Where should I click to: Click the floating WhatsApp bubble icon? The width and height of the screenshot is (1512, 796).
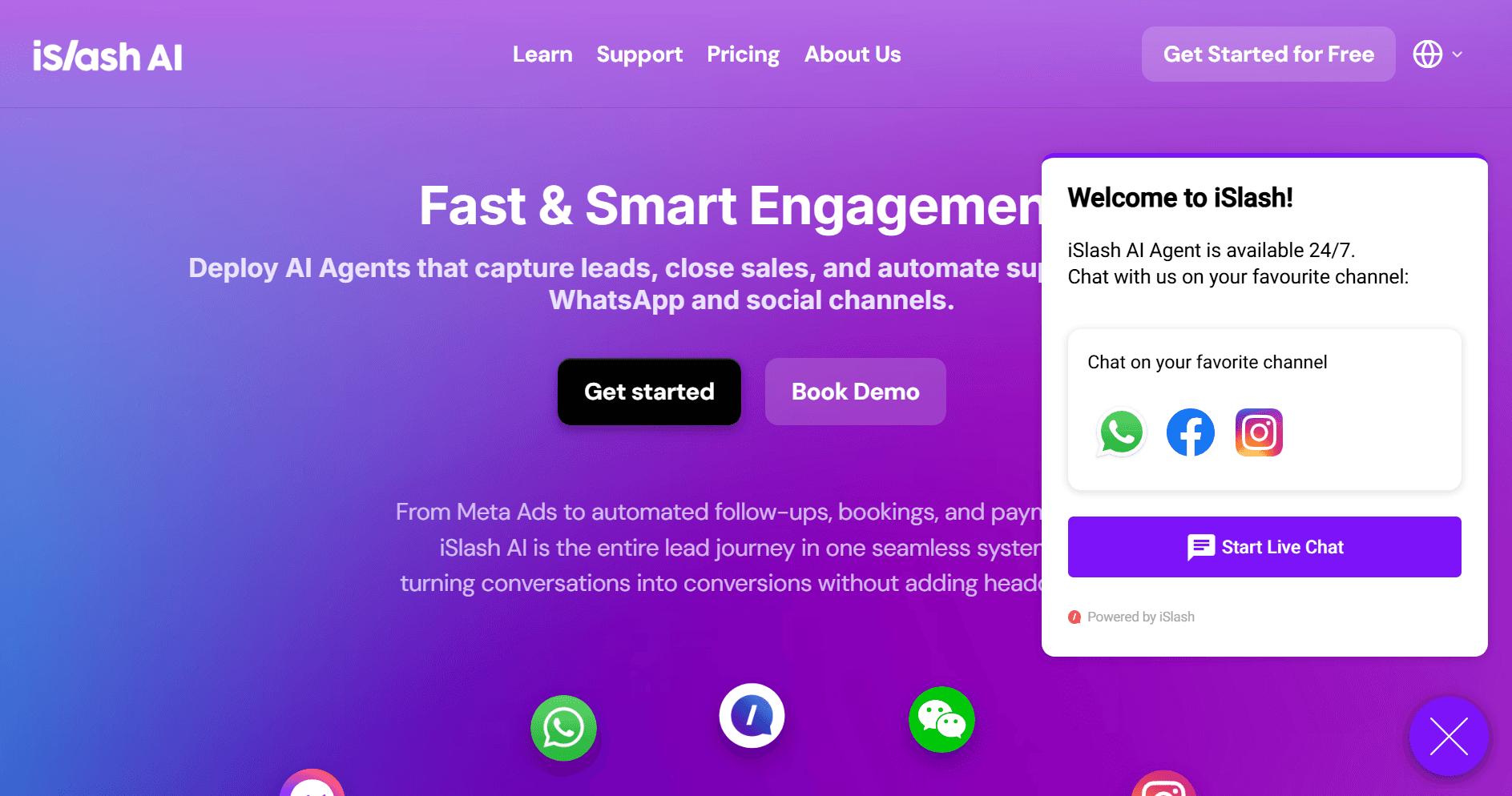point(564,728)
